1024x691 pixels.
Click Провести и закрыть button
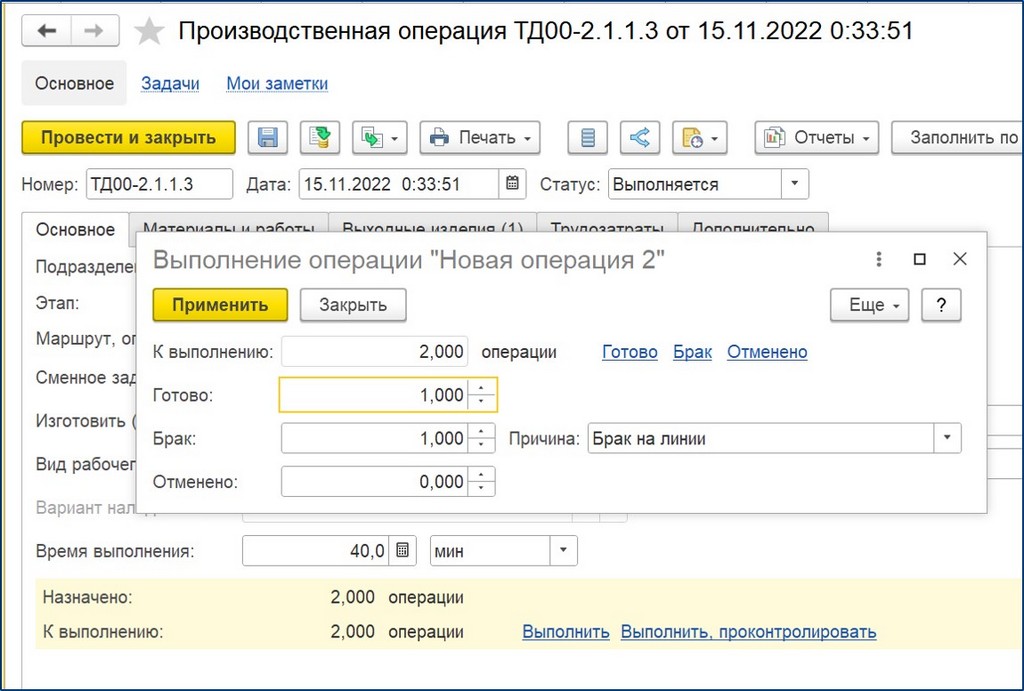point(129,138)
